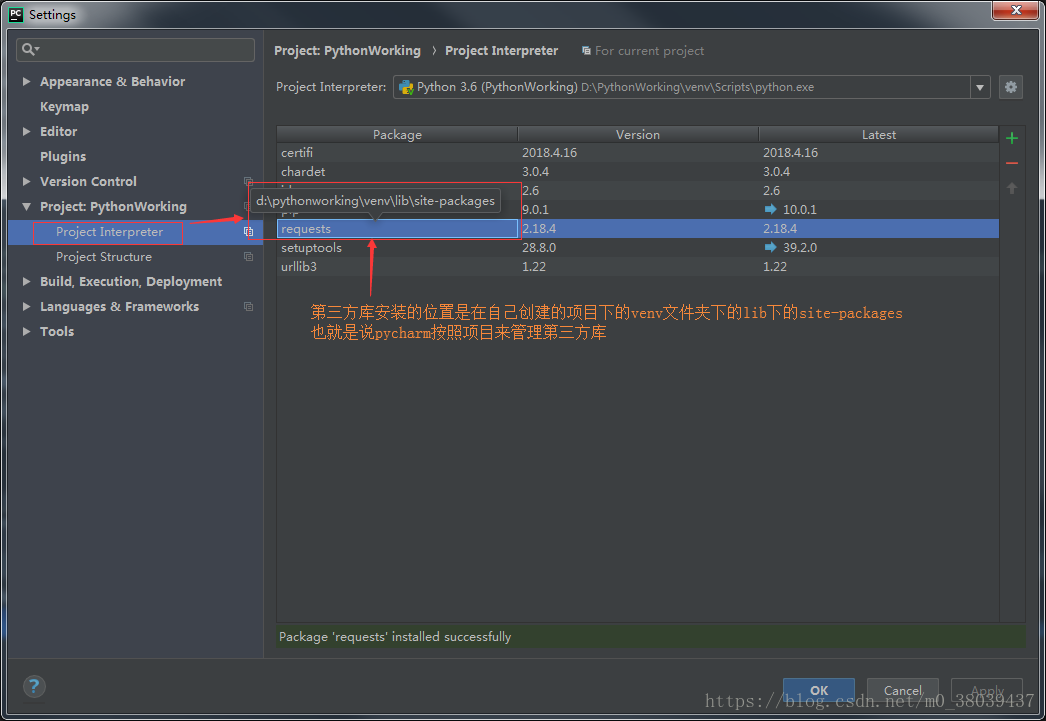The width and height of the screenshot is (1046, 721).
Task: Click inside the settings search field
Action: (x=135, y=49)
